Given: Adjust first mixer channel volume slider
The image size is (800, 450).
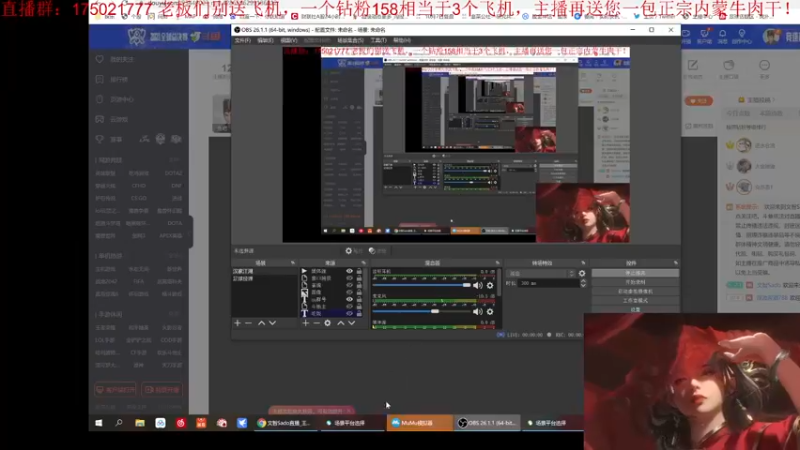Looking at the screenshot, I should tap(421, 285).
